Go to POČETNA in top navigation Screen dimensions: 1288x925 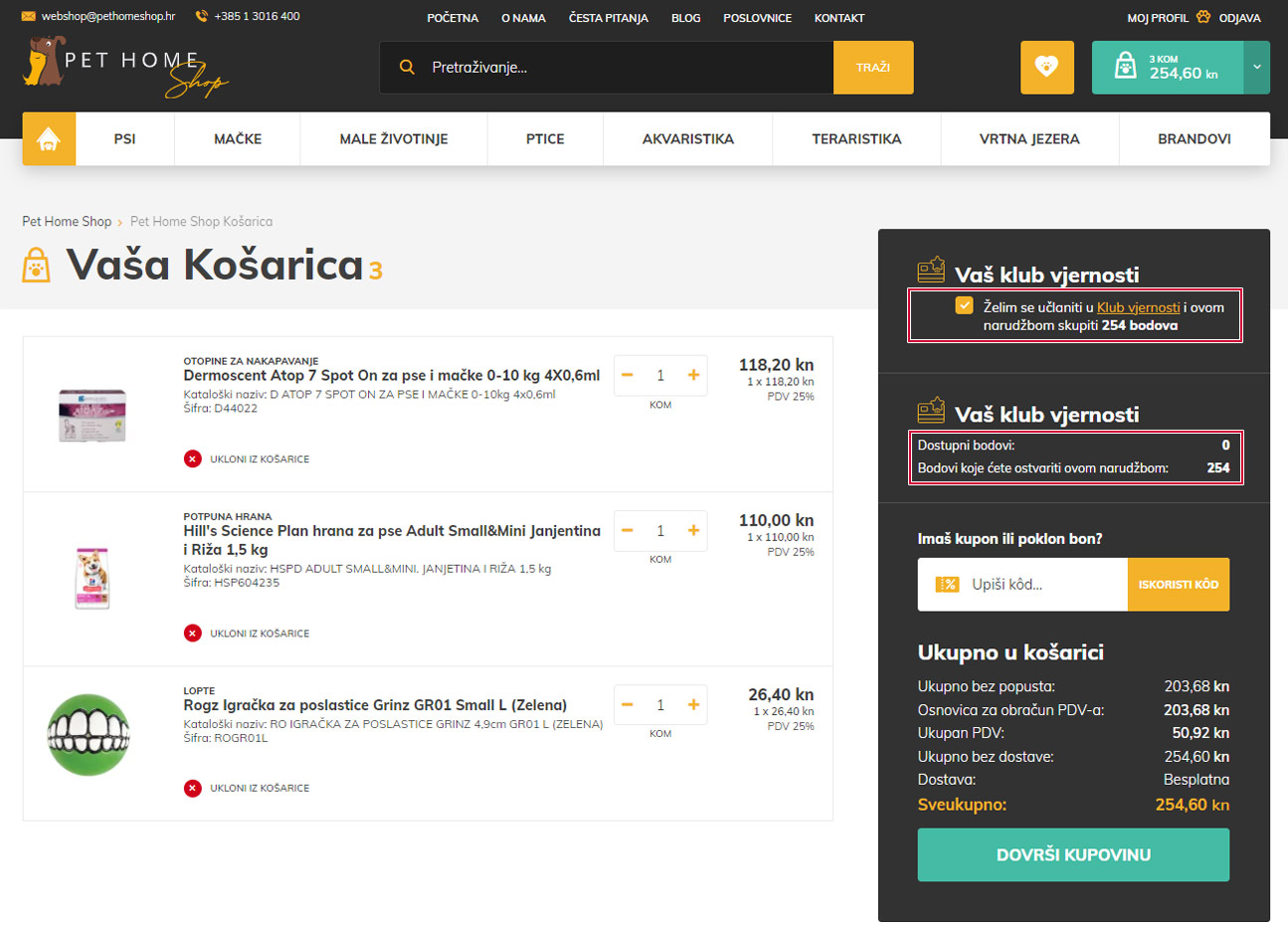pos(453,18)
